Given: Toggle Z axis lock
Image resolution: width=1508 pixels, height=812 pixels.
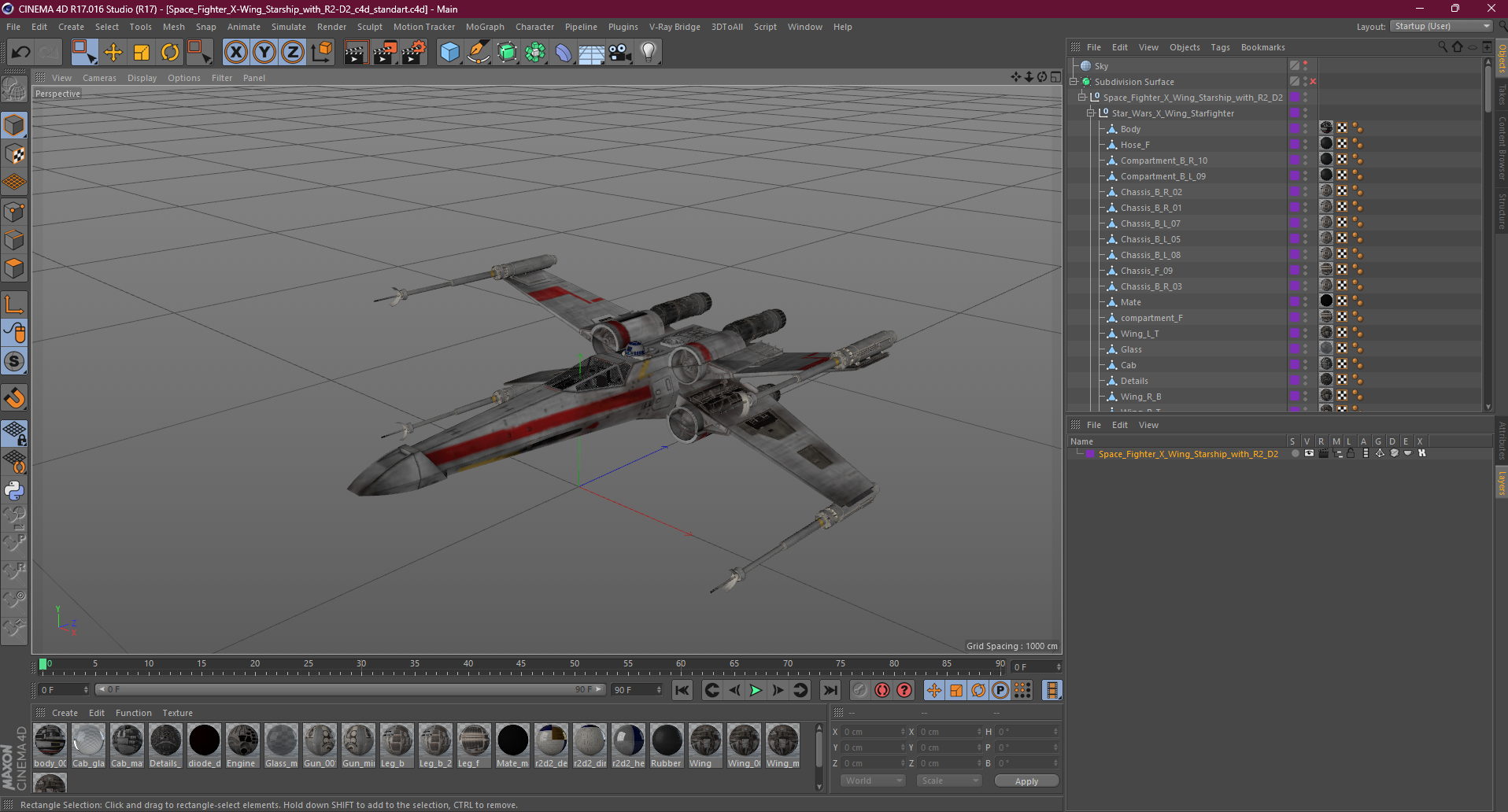Looking at the screenshot, I should (293, 53).
